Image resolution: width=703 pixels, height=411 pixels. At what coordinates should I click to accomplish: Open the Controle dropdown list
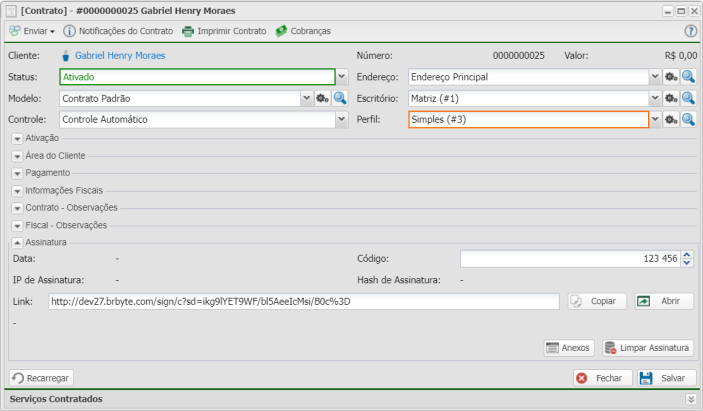pos(342,119)
